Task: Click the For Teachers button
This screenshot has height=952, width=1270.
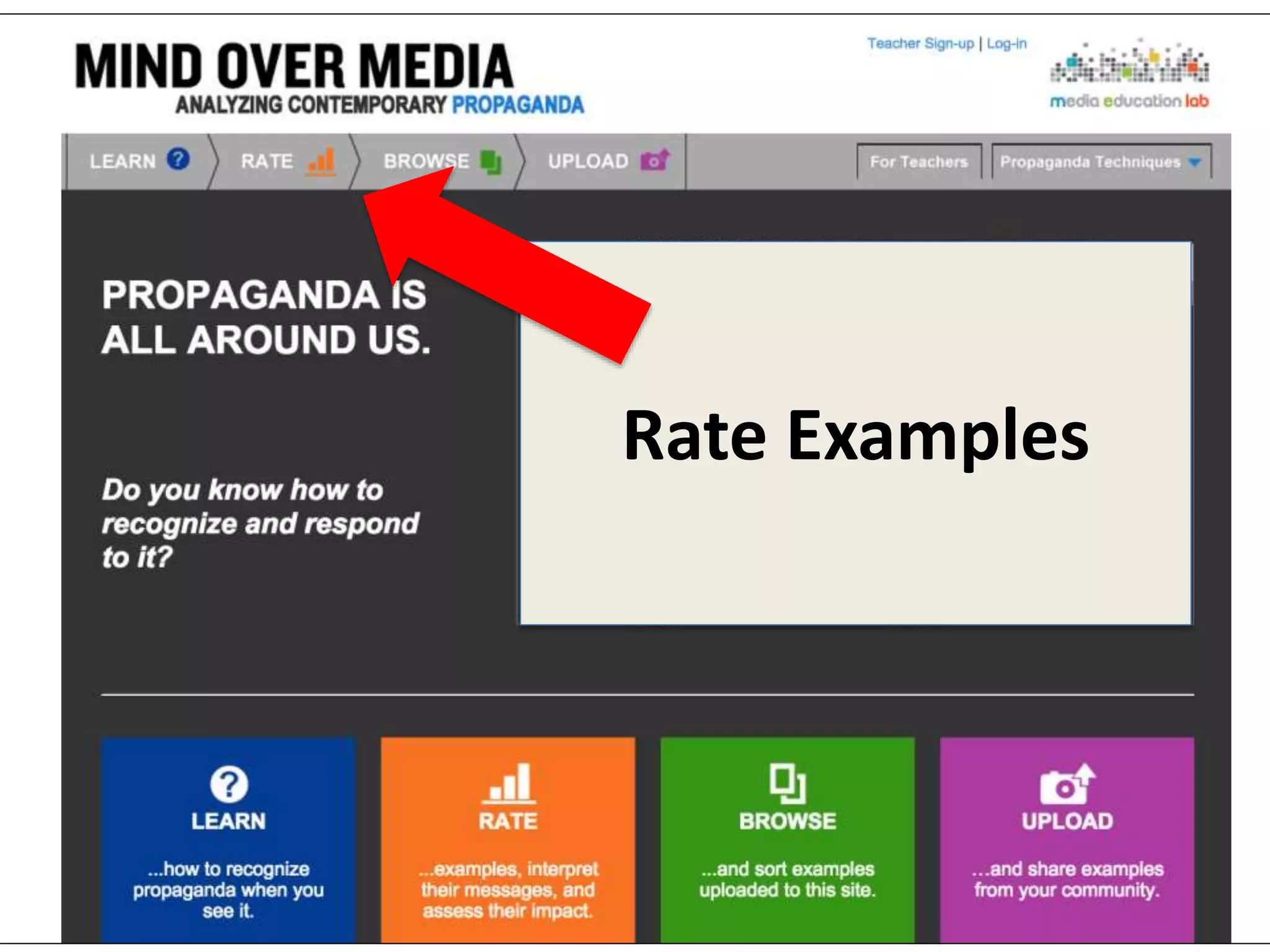Action: coord(919,162)
